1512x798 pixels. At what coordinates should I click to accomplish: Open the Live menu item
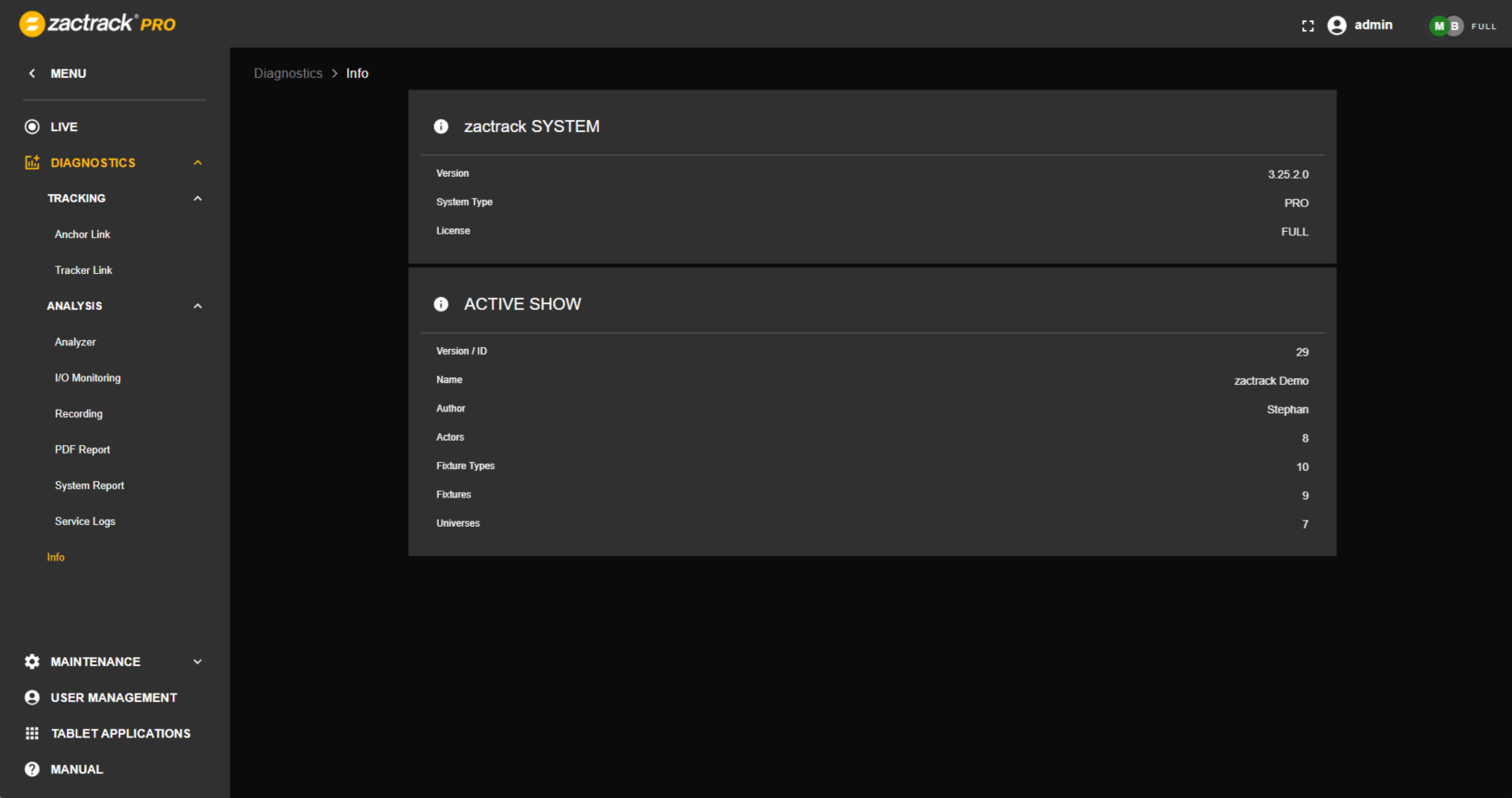[64, 126]
